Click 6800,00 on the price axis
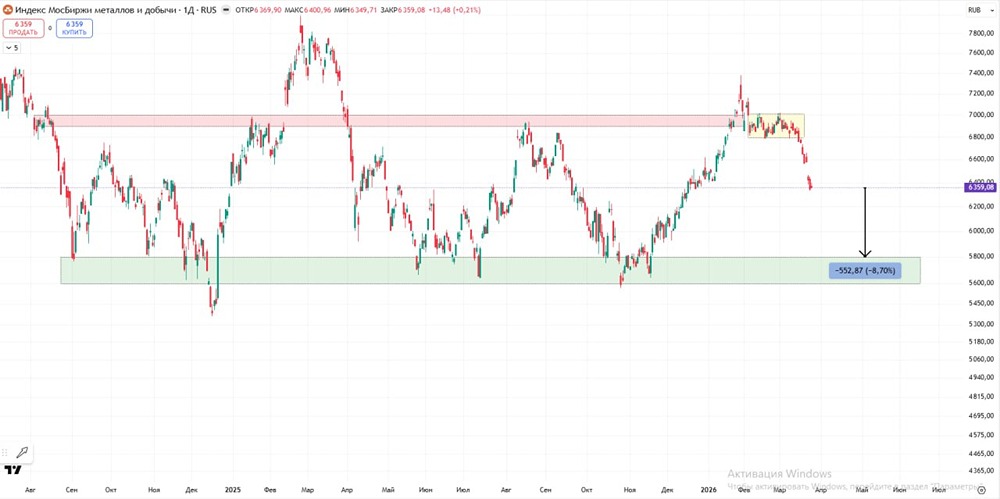Viewport: 1000px width, 499px height. (981, 137)
